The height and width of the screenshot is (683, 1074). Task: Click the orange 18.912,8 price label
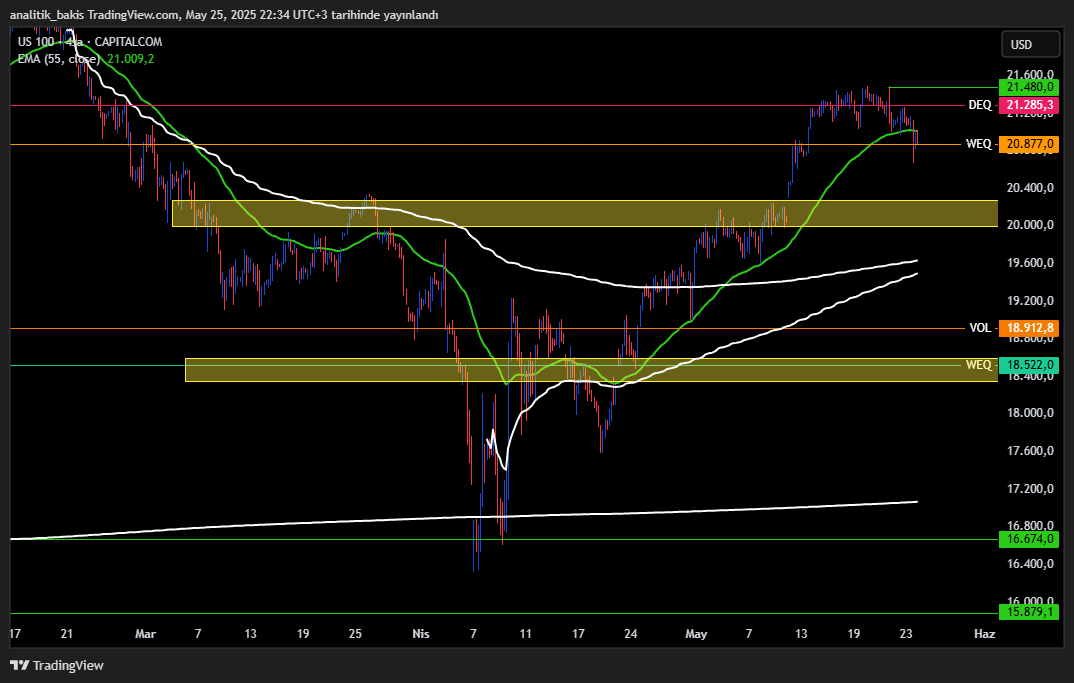(1029, 328)
